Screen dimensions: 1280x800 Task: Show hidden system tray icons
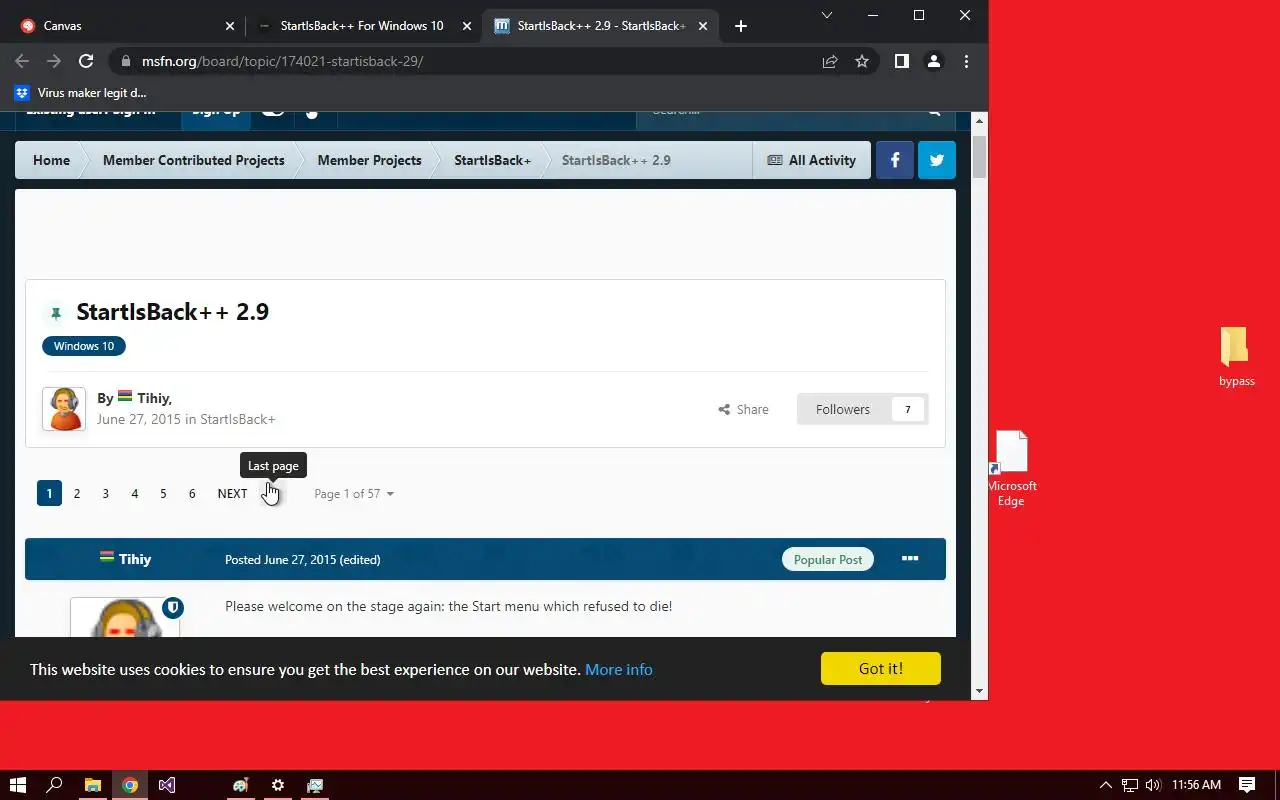(1105, 785)
